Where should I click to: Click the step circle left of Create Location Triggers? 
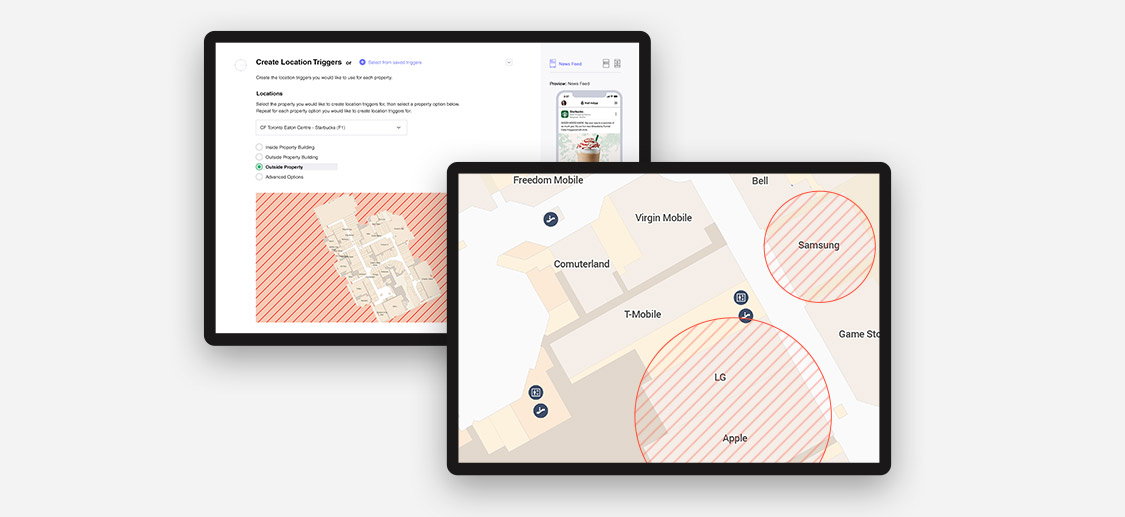coord(241,65)
